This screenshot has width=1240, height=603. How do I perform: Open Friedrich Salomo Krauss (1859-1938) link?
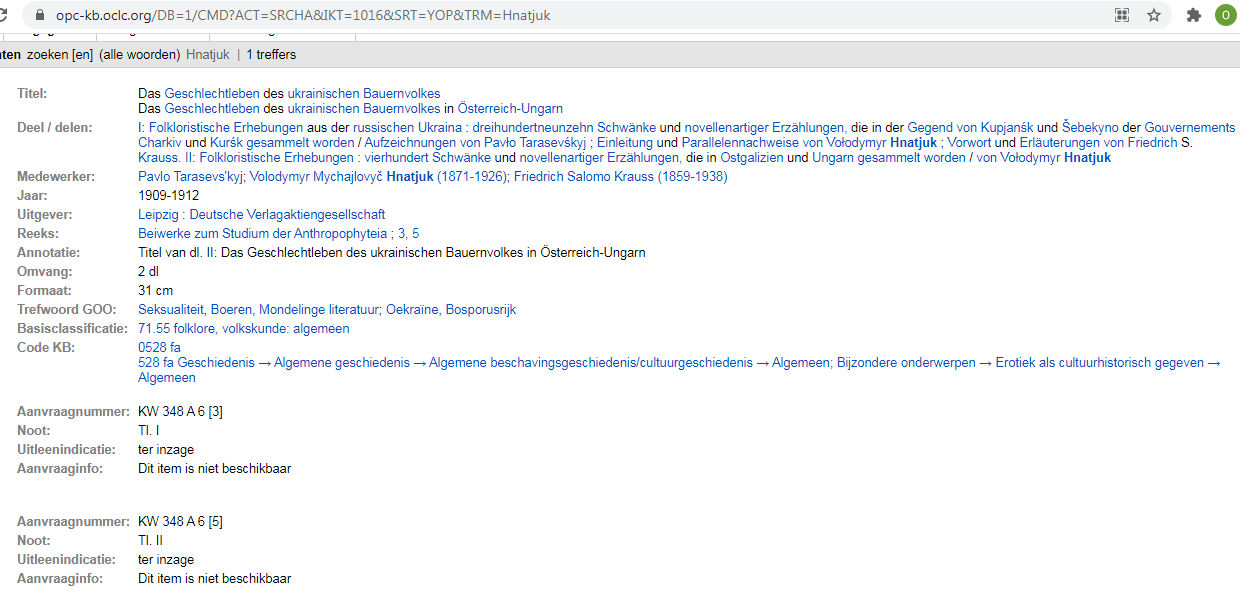[620, 177]
